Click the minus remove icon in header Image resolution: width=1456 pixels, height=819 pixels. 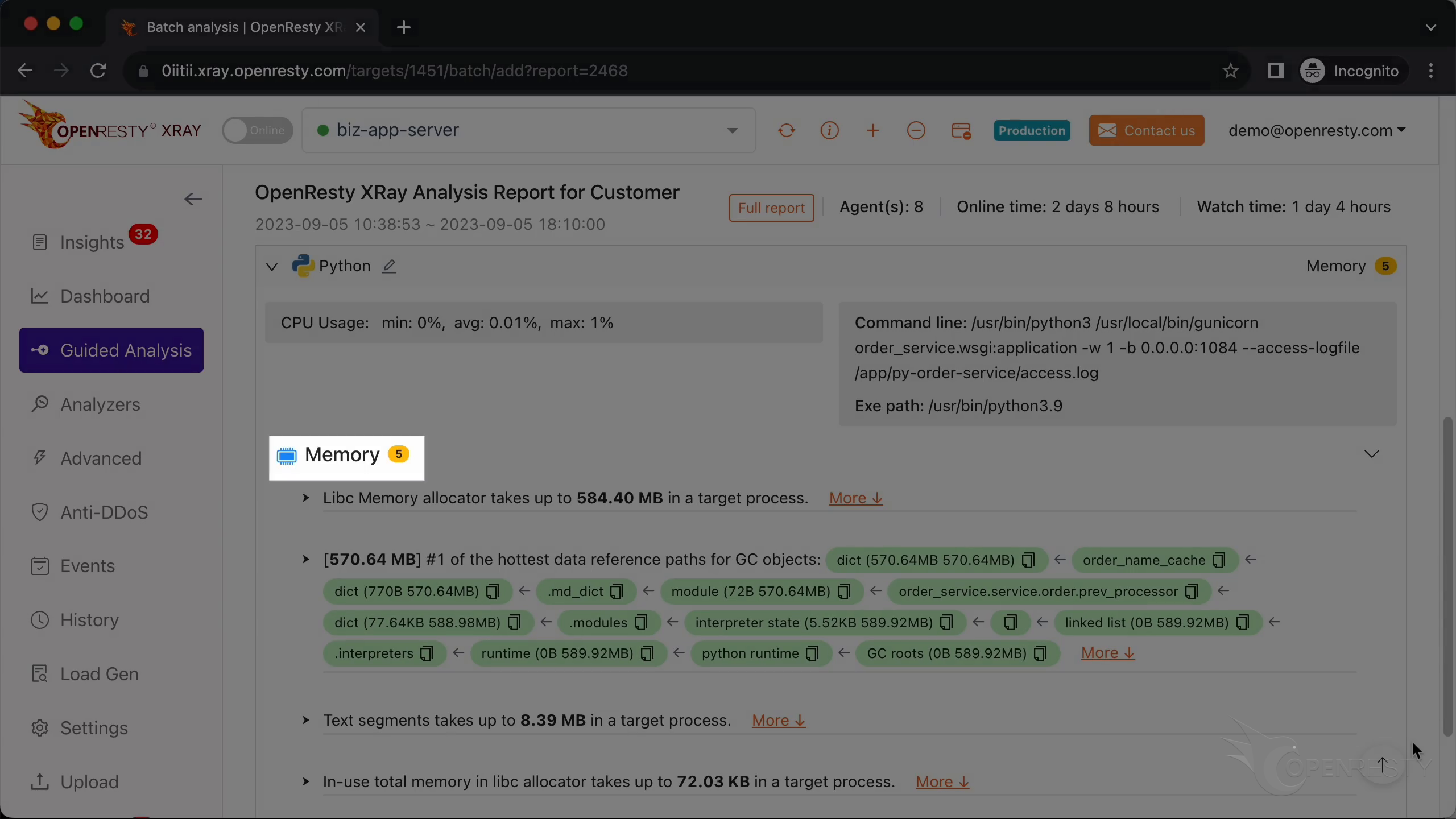point(916,130)
